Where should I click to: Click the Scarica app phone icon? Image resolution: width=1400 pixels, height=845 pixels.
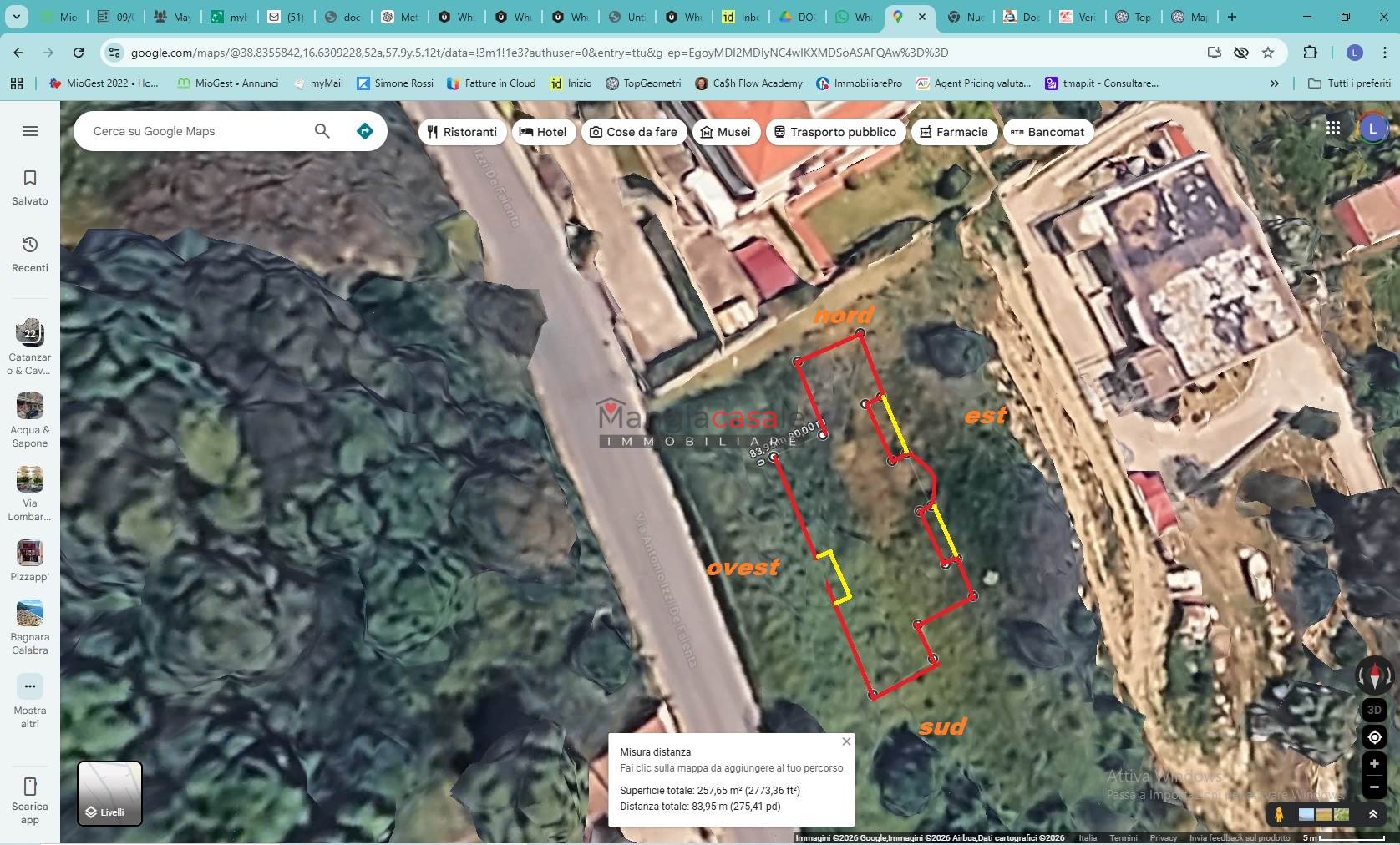(30, 787)
